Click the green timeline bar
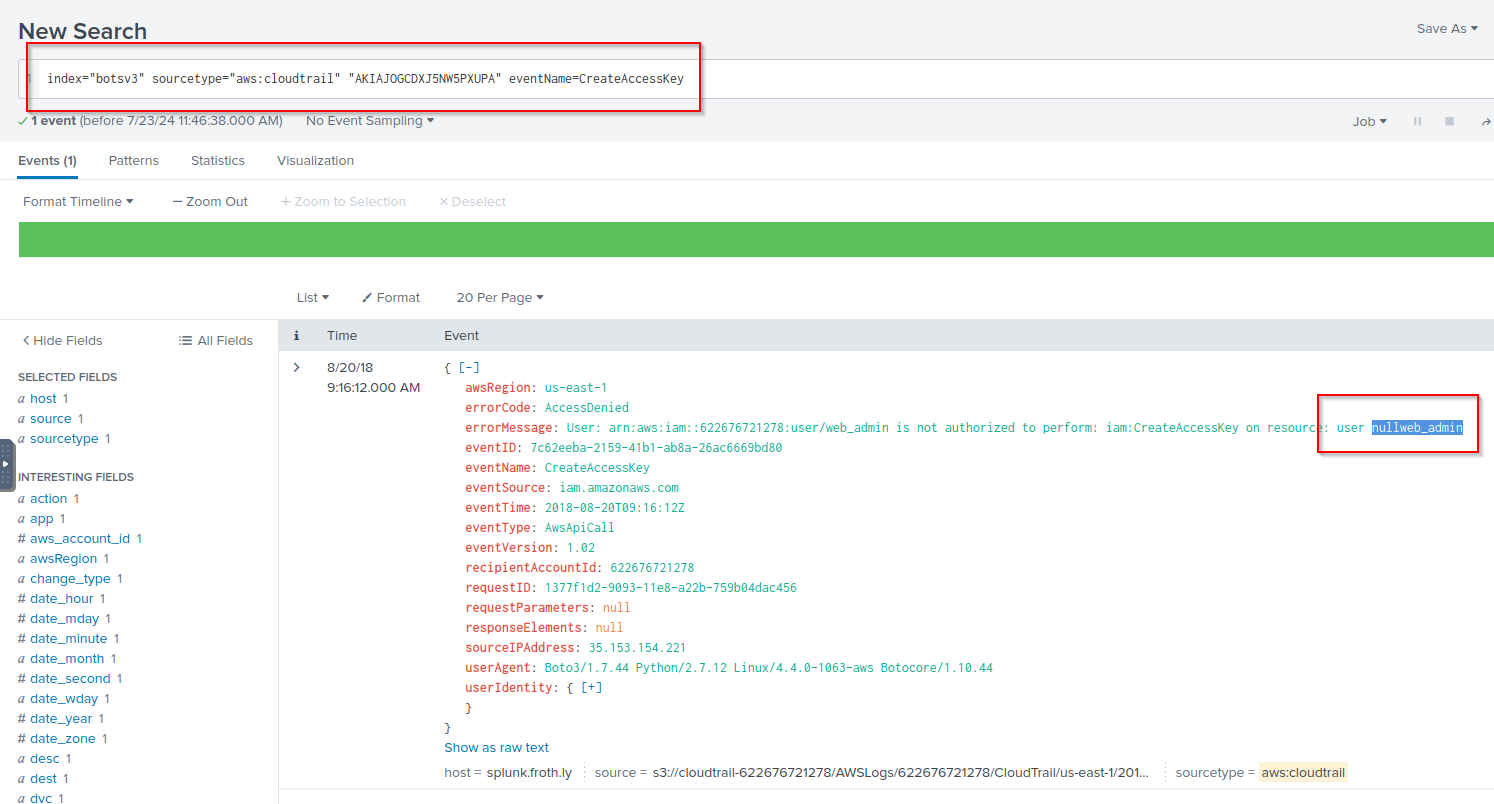The height and width of the screenshot is (804, 1494). [x=756, y=239]
